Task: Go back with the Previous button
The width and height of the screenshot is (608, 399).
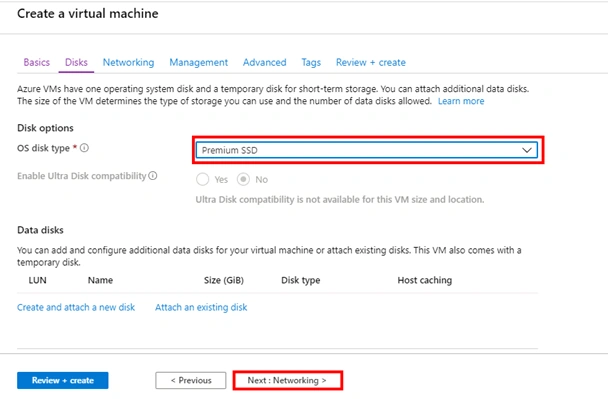Action: point(191,380)
